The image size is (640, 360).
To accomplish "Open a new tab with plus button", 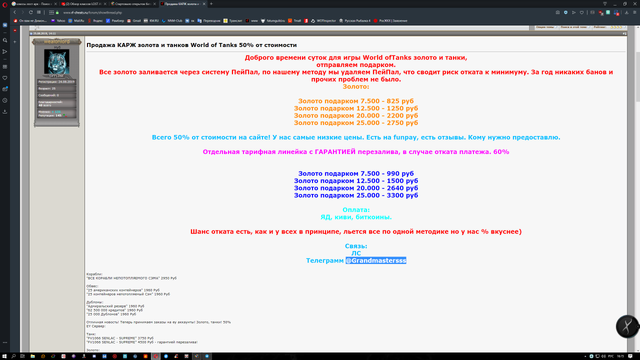I will click(x=211, y=4).
